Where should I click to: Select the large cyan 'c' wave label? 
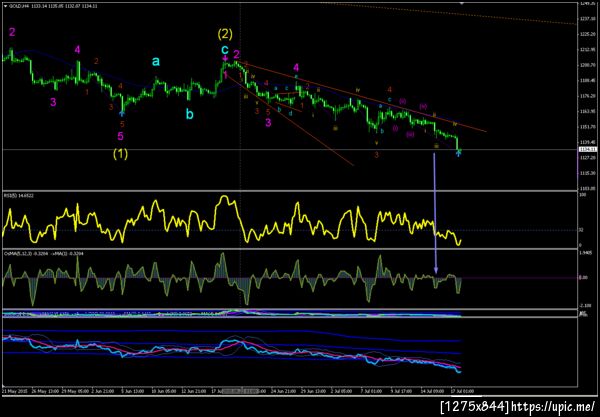click(225, 49)
